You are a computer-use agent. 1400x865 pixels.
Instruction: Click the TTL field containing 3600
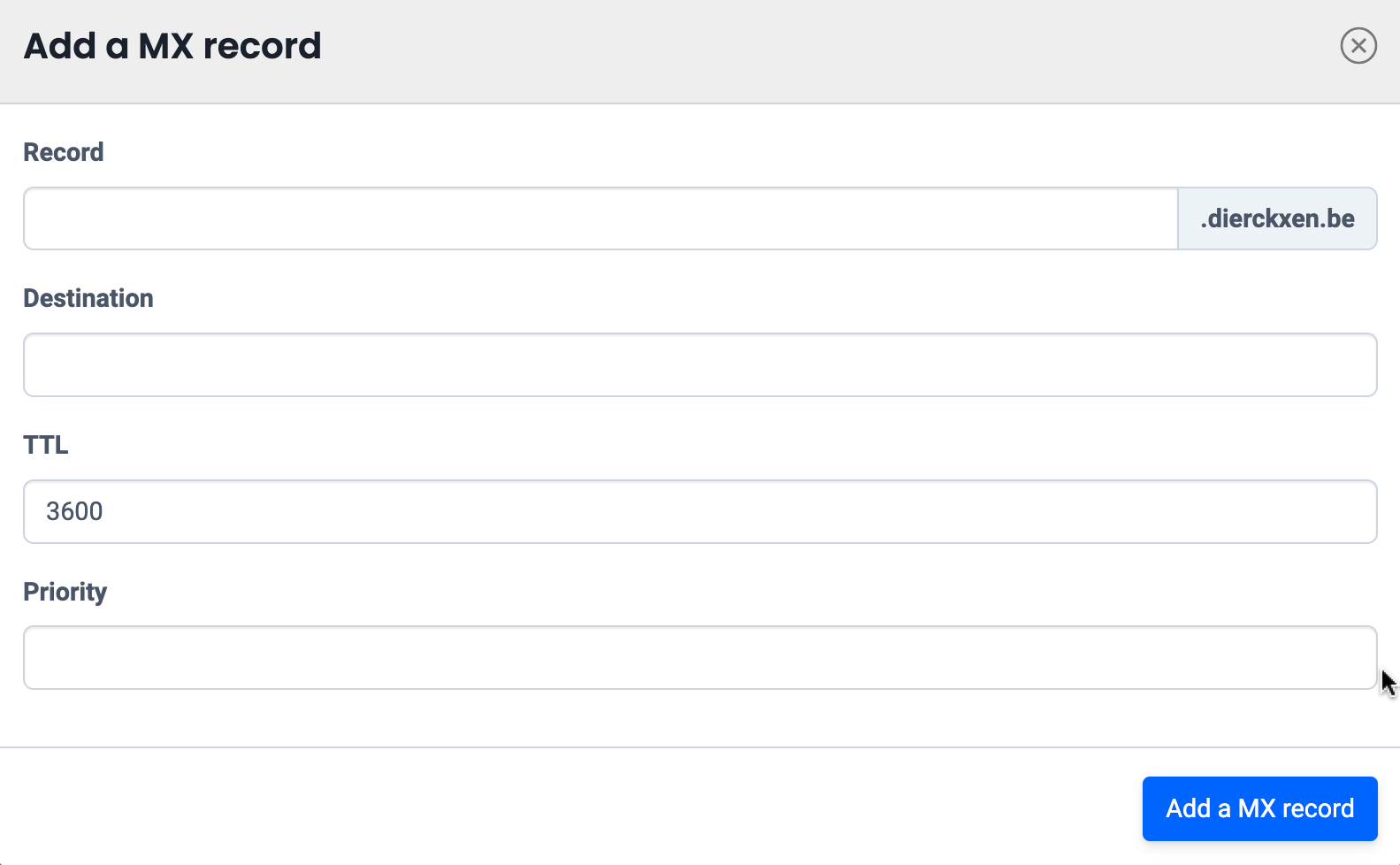pos(700,511)
